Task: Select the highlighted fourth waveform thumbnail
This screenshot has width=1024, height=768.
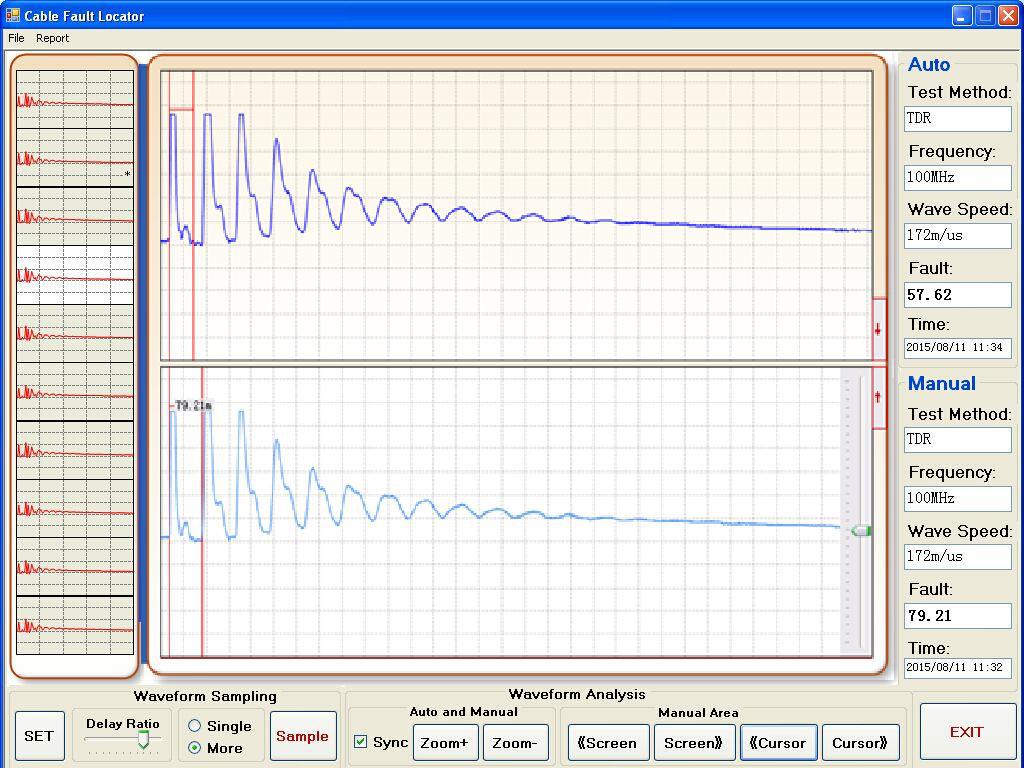Action: (x=75, y=275)
